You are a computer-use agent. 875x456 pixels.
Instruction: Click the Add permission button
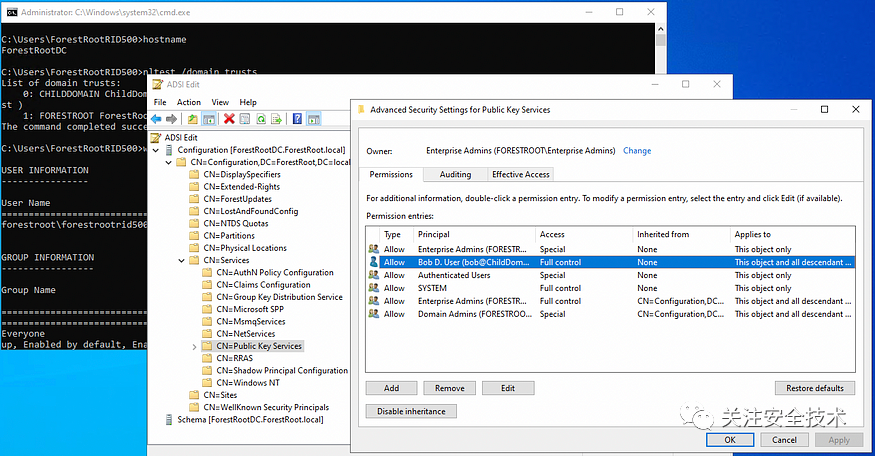point(392,388)
